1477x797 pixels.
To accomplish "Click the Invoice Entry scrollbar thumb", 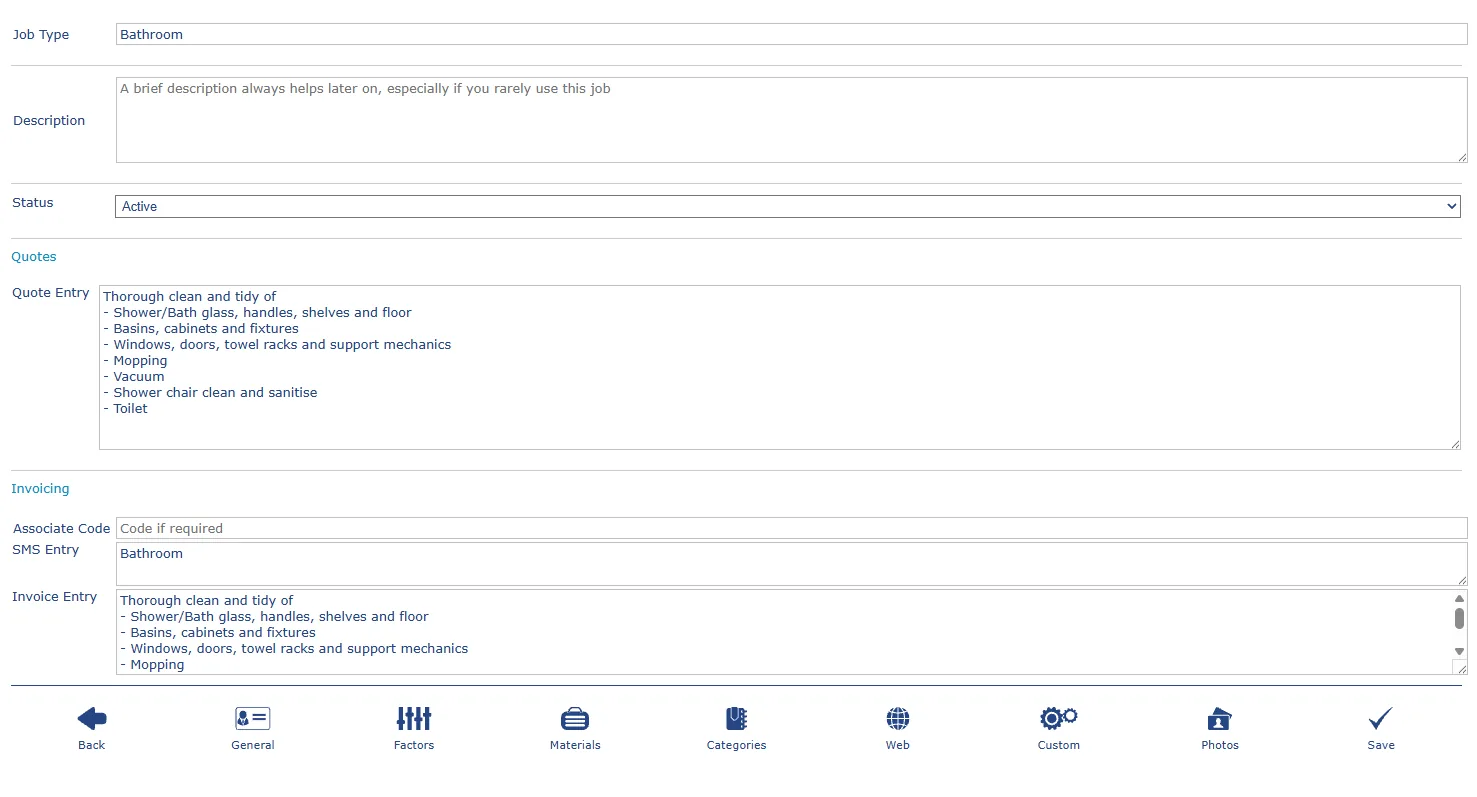I will [1460, 618].
